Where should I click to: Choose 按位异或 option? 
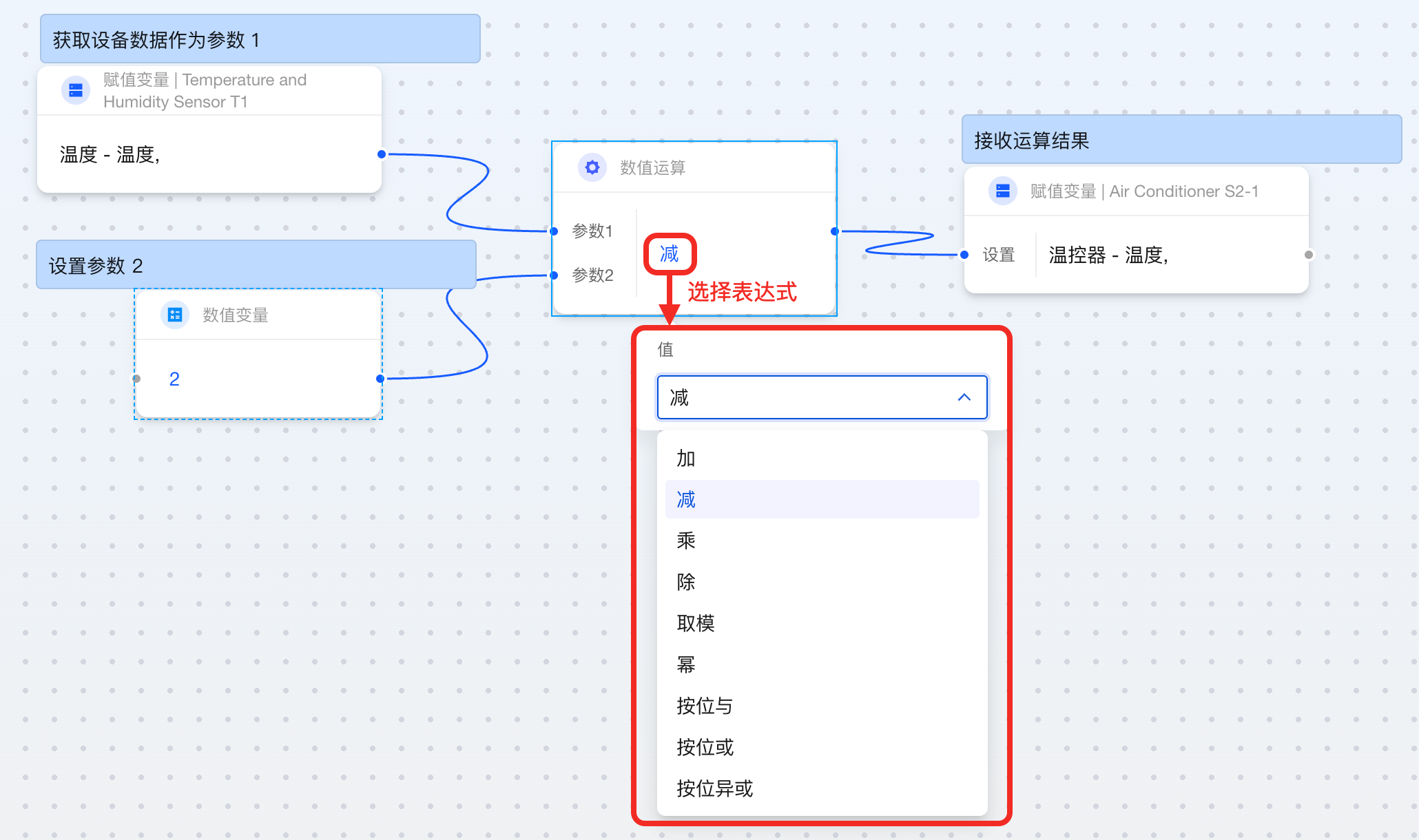[714, 788]
